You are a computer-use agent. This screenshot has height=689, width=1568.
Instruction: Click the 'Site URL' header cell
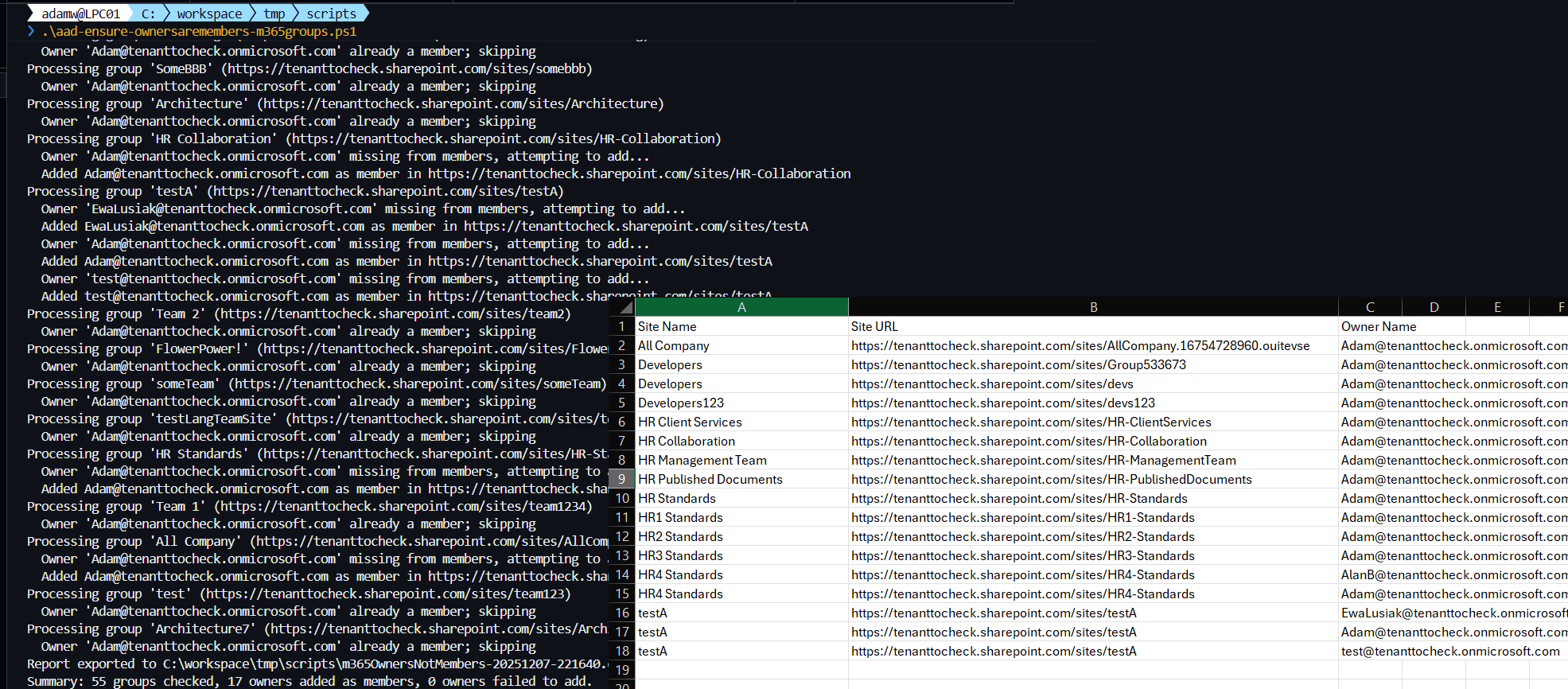coord(1093,326)
